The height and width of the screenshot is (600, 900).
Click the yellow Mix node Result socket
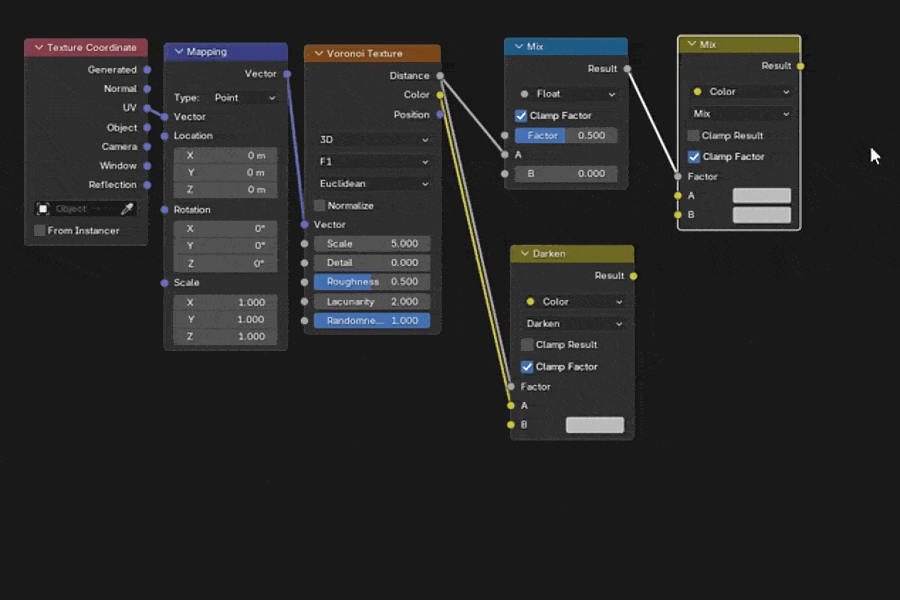[801, 66]
